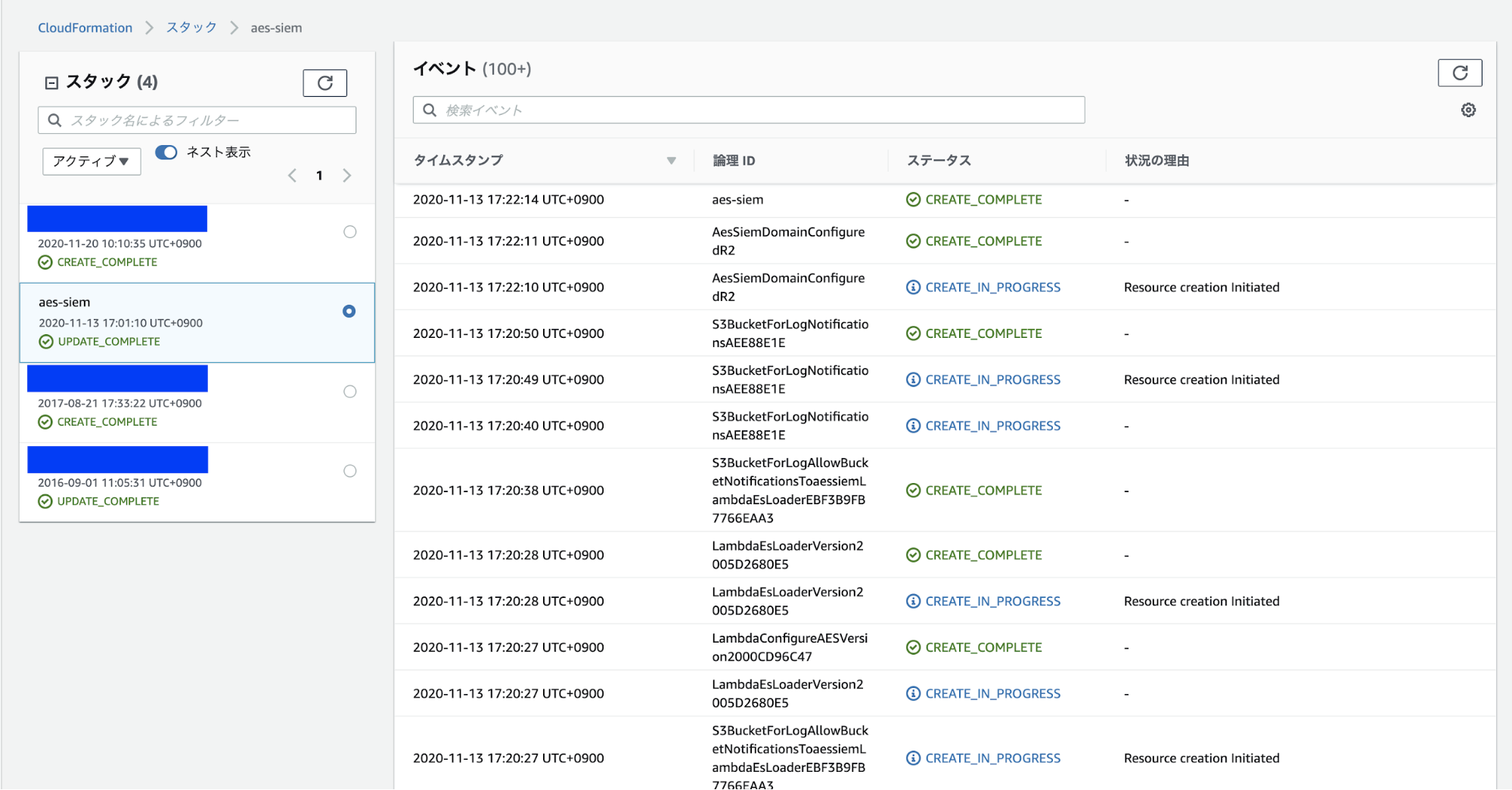Select the stack created 2016-09-01 11:05:31
1512x790 pixels.
(x=349, y=471)
